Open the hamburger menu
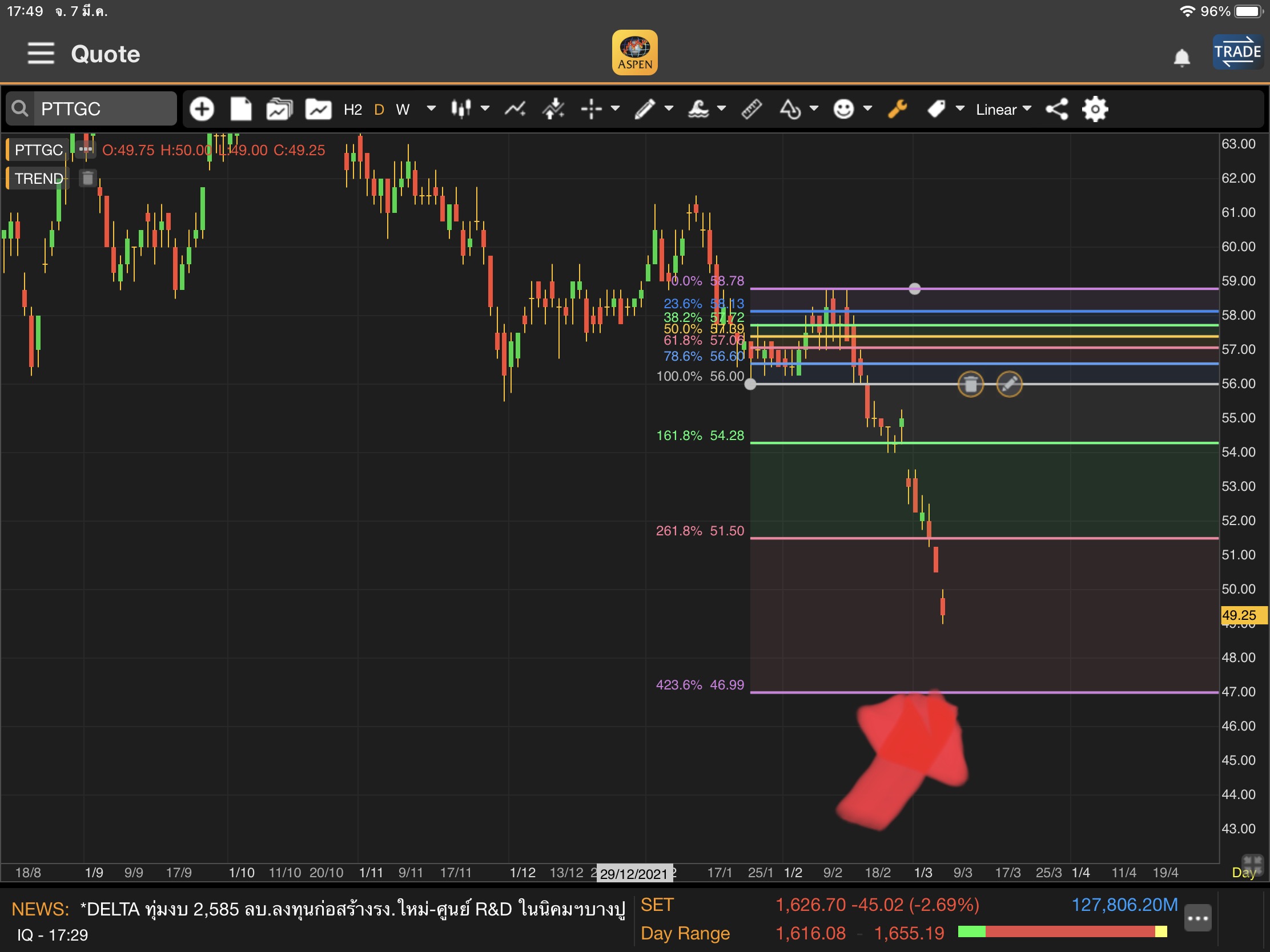Viewport: 1270px width, 952px height. coord(41,54)
